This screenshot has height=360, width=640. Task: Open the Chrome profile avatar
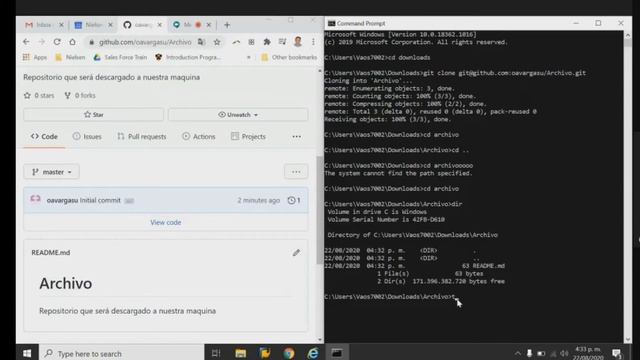pos(298,41)
